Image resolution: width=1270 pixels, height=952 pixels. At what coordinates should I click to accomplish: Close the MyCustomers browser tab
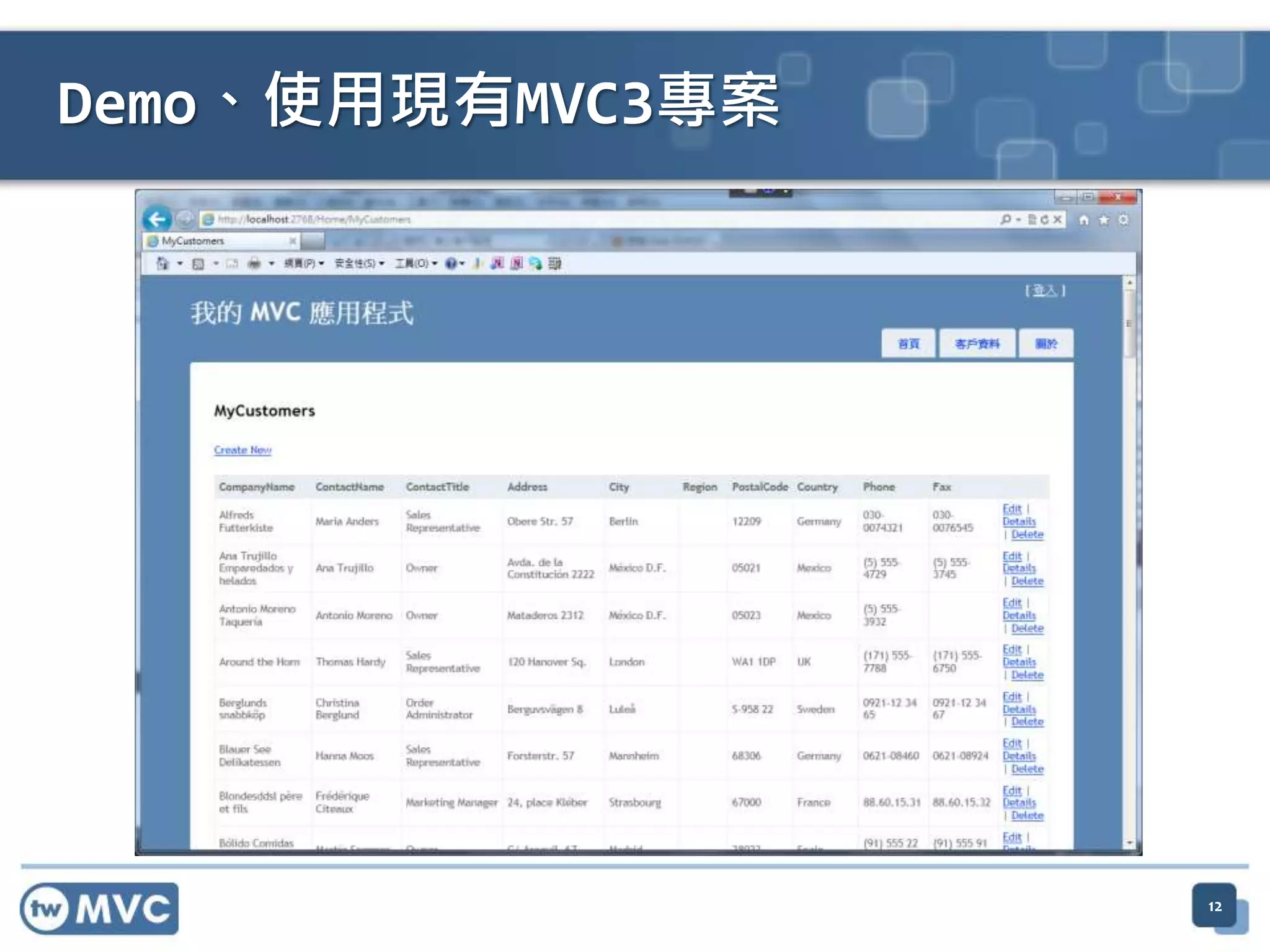click(293, 241)
